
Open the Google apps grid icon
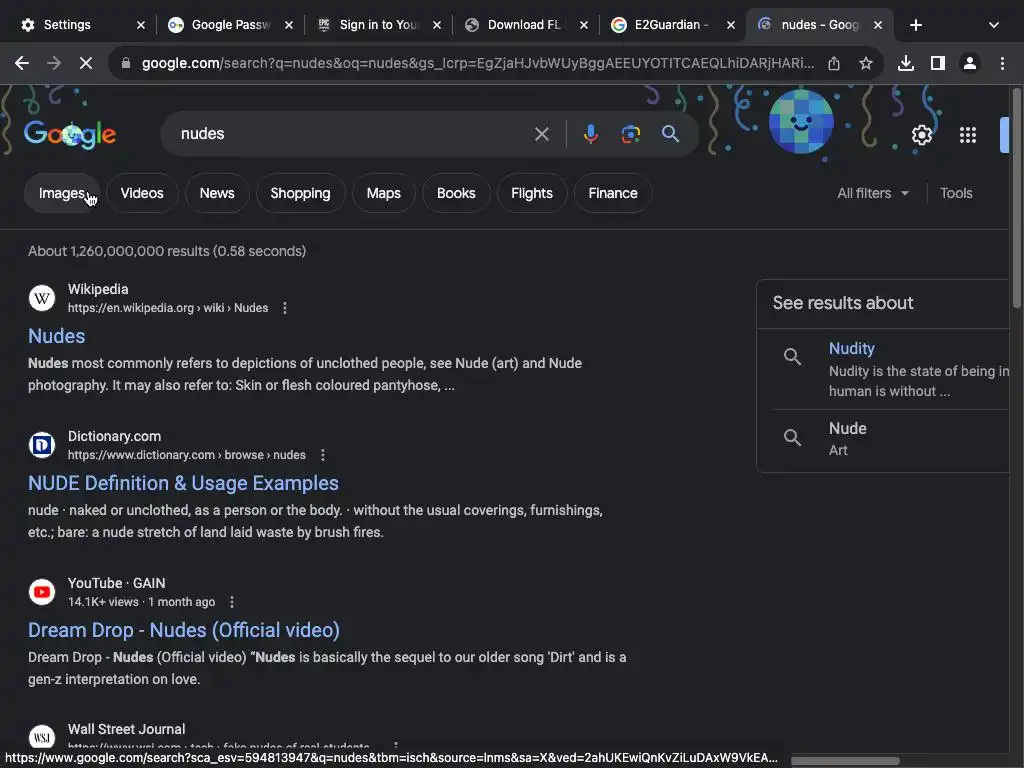point(968,135)
